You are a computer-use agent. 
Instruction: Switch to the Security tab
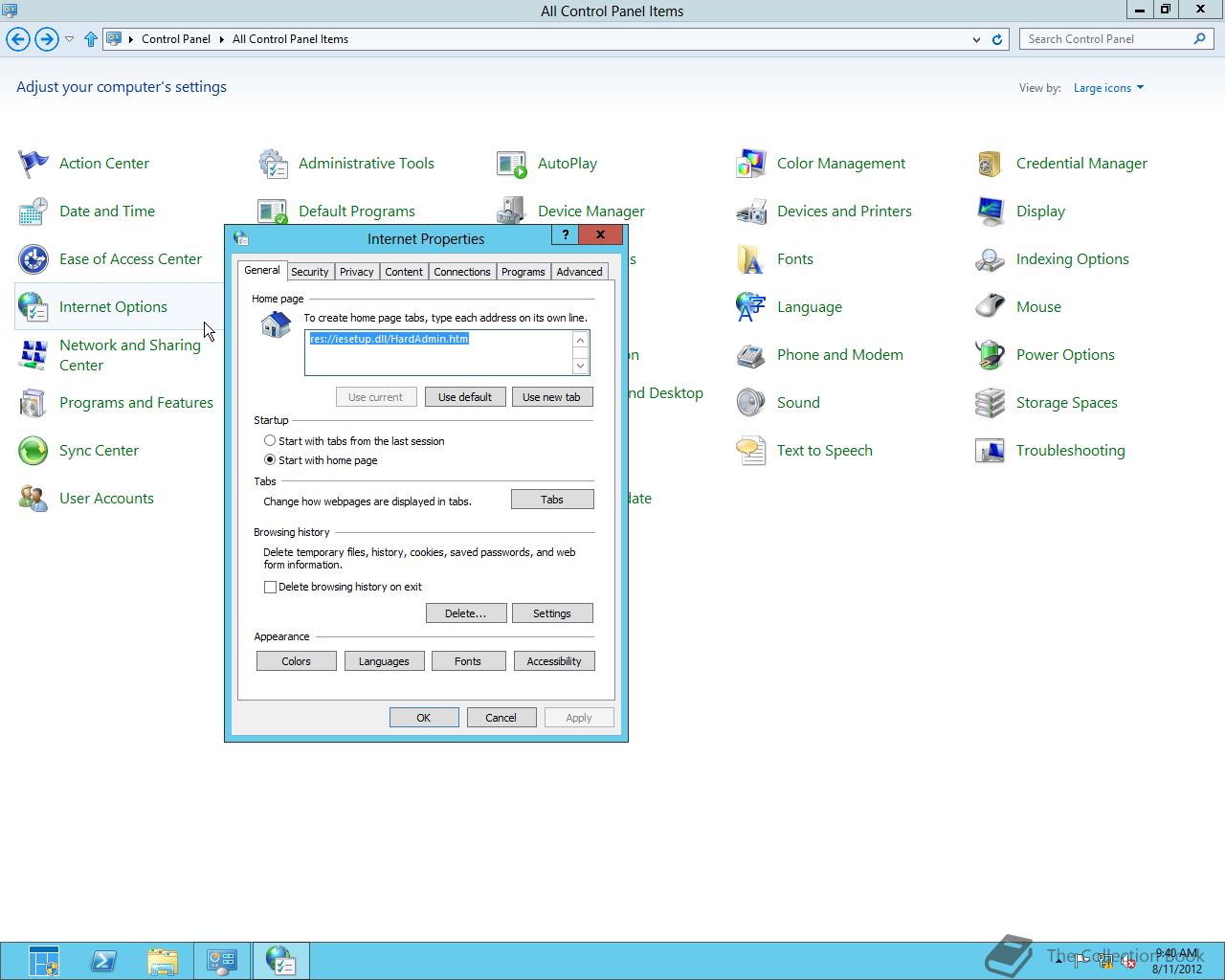click(x=310, y=272)
